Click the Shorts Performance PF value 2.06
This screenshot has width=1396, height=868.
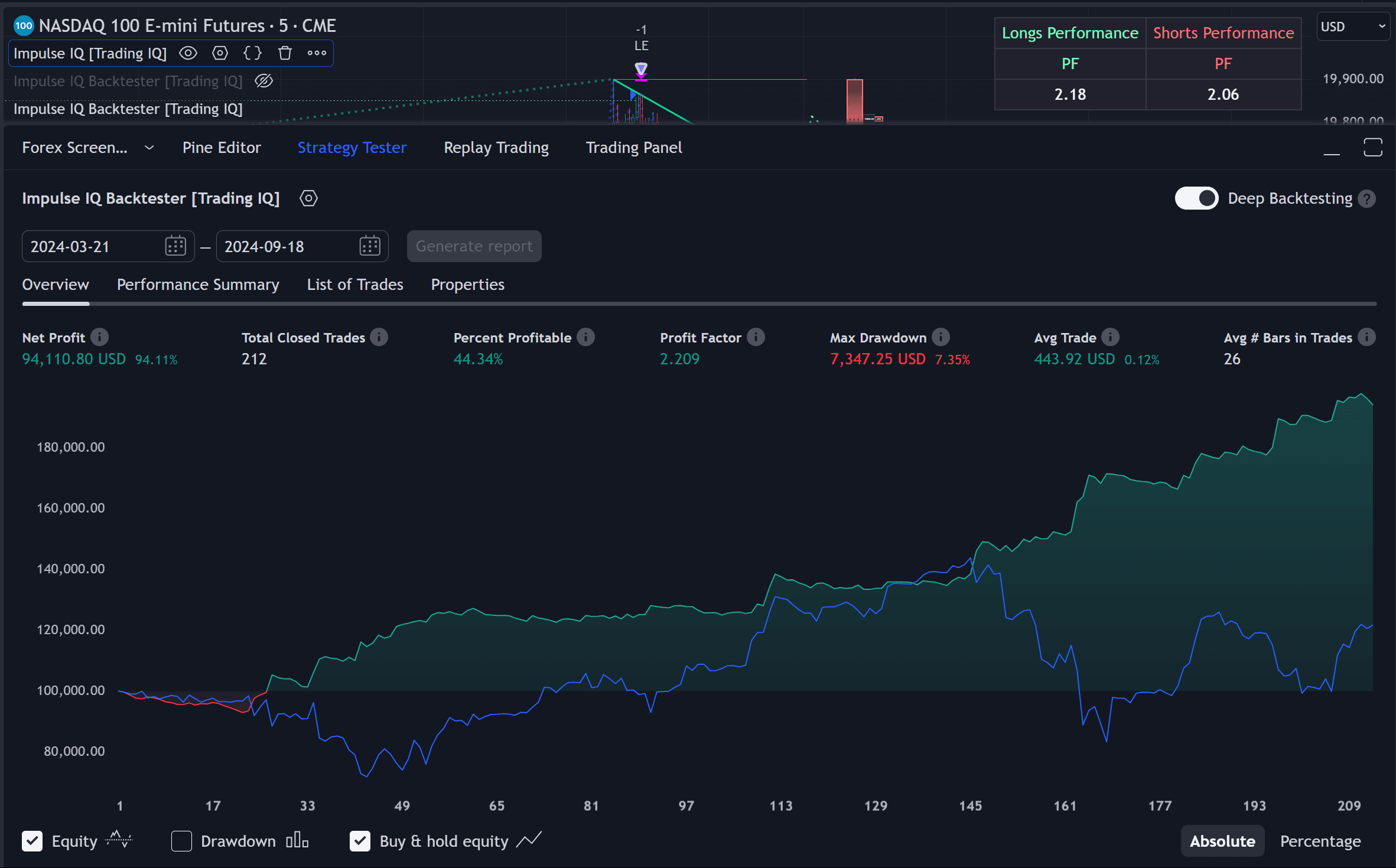pos(1223,94)
